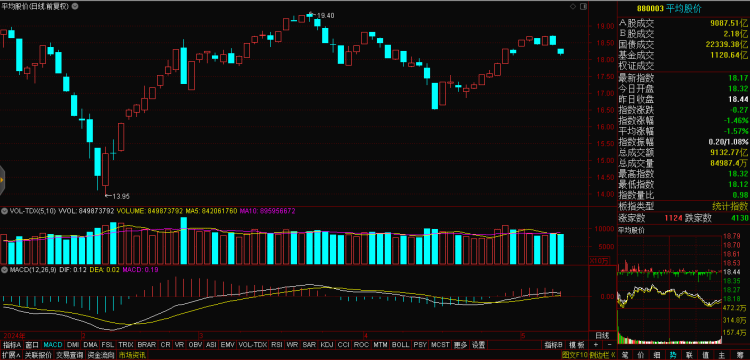Screen dimensions: 750x360
Task: Click the diamond icon above the chart
Action: tap(573, 7)
